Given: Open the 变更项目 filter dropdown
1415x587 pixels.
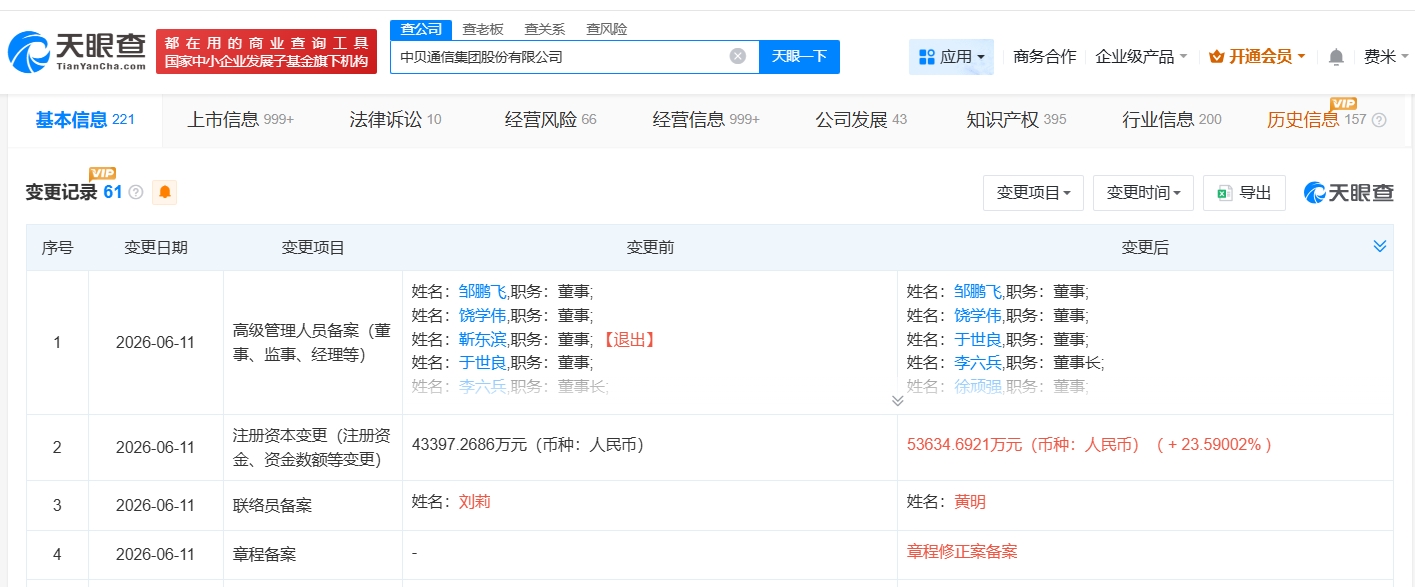Looking at the screenshot, I should [x=1034, y=192].
